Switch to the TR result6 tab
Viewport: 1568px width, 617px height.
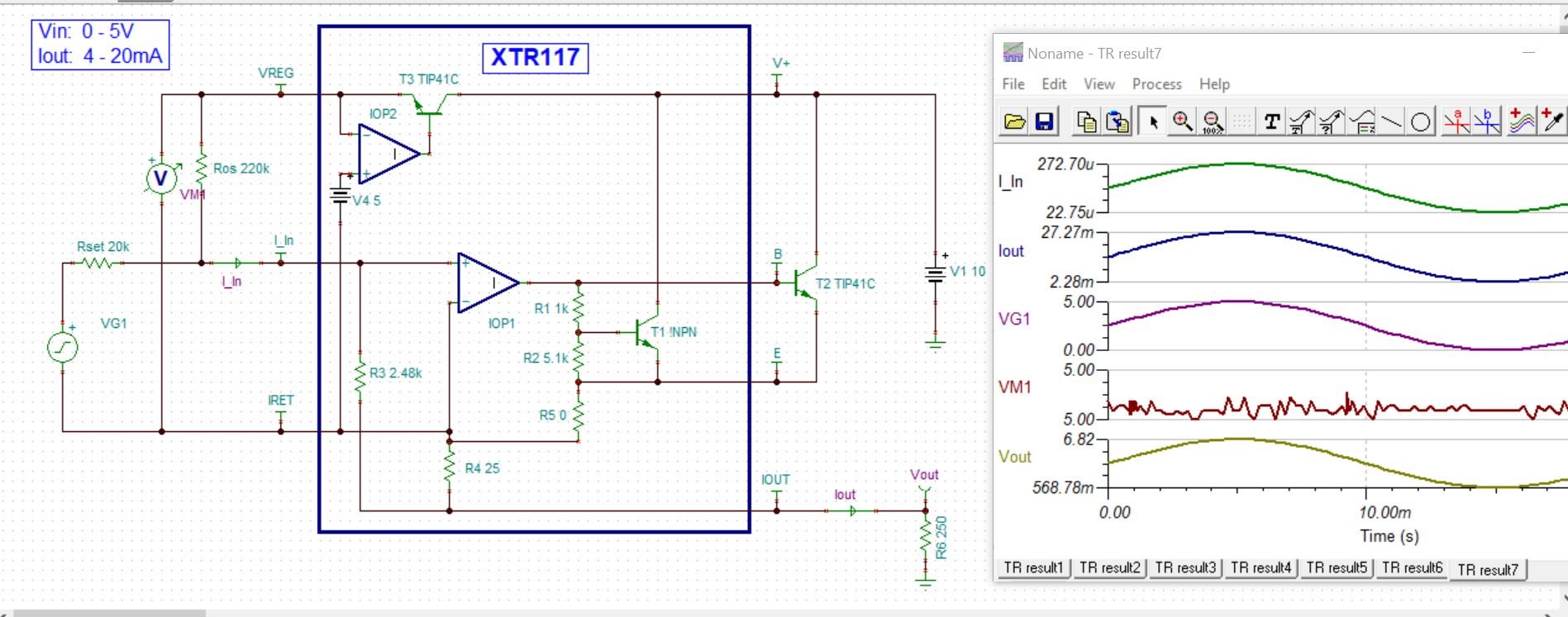pos(1412,568)
